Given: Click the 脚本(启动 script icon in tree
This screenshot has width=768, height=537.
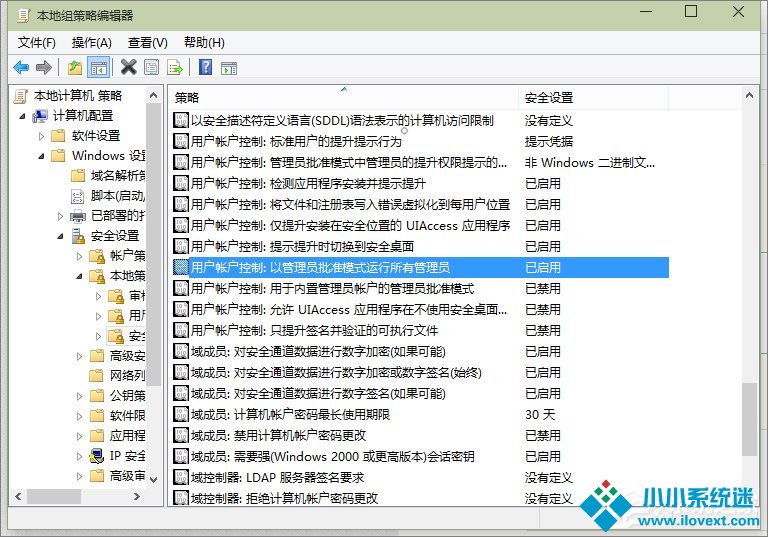Looking at the screenshot, I should [x=77, y=196].
